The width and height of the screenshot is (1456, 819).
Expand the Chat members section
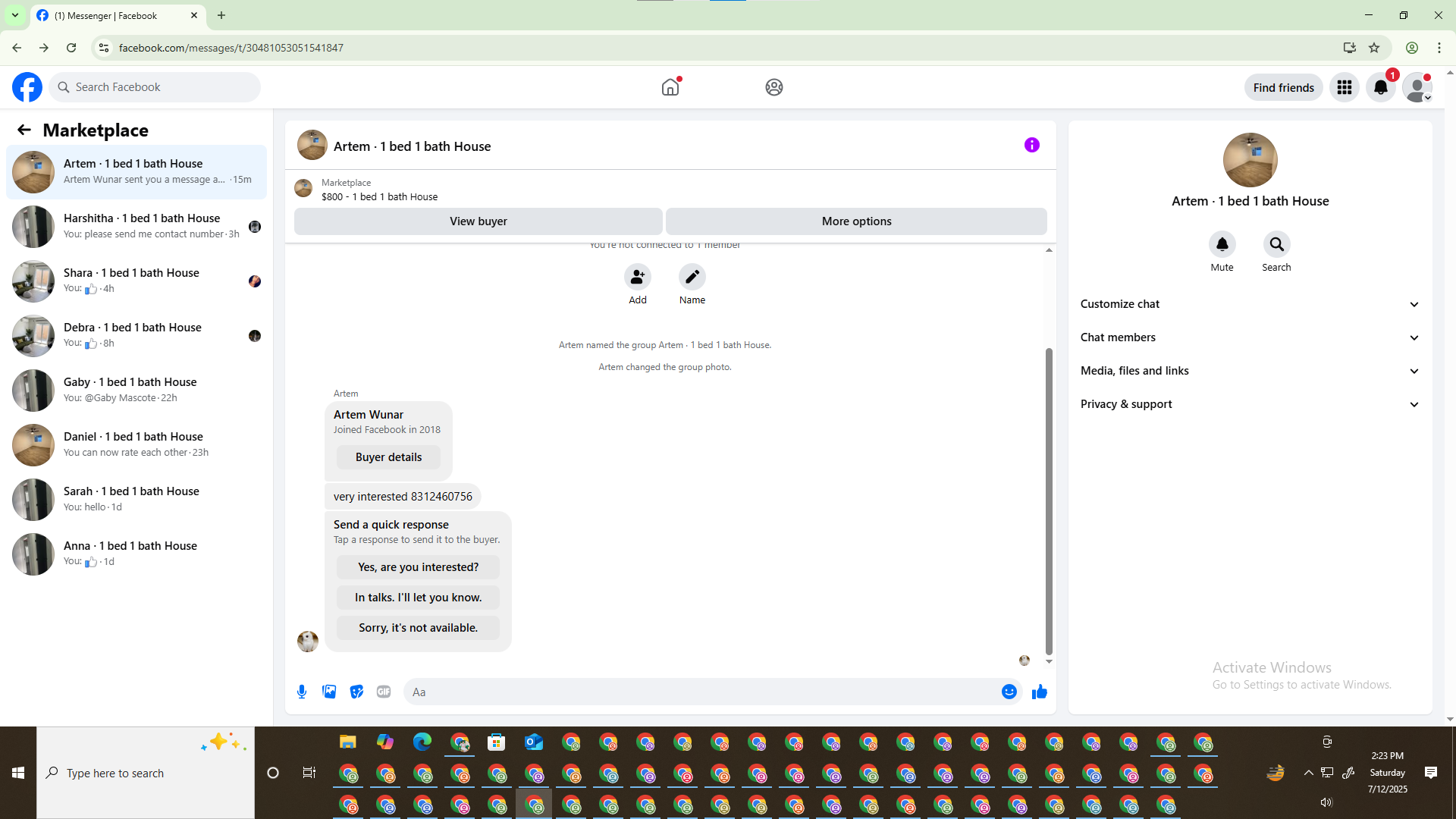[1249, 337]
